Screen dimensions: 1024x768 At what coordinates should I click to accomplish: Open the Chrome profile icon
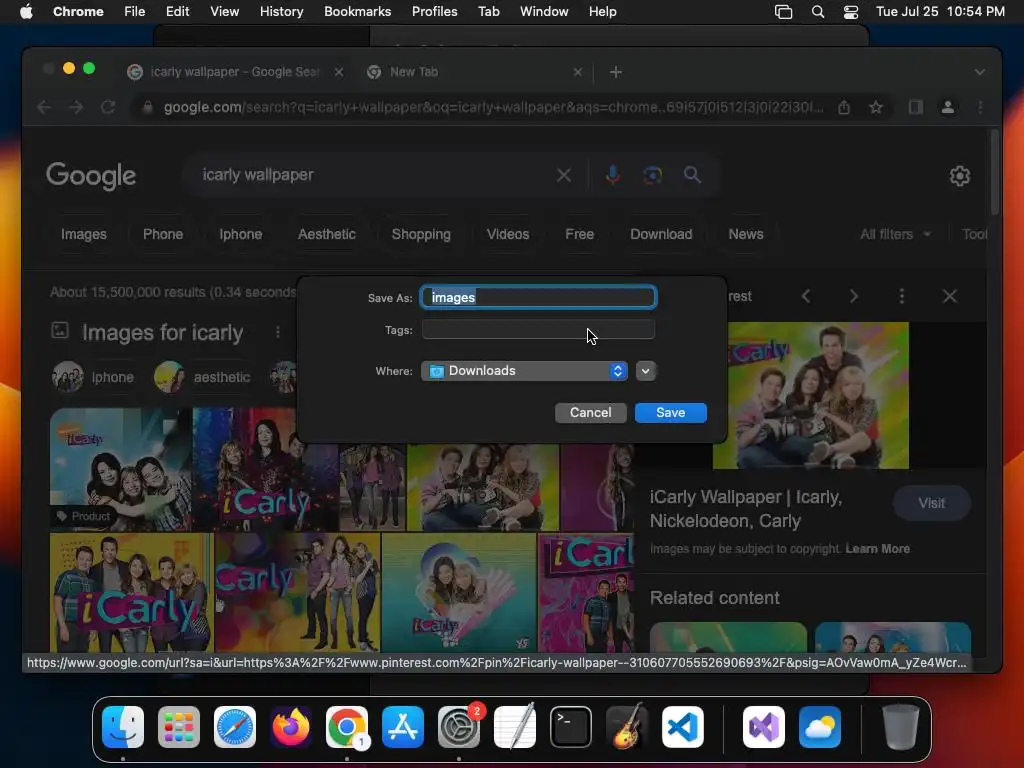point(948,107)
